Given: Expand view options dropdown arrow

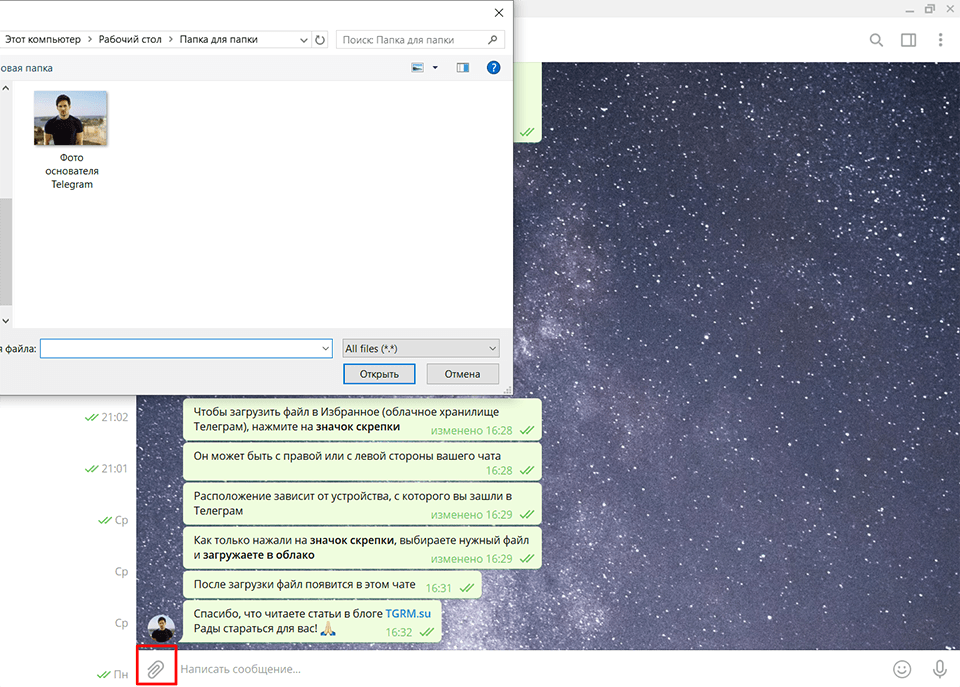Looking at the screenshot, I should (435, 68).
